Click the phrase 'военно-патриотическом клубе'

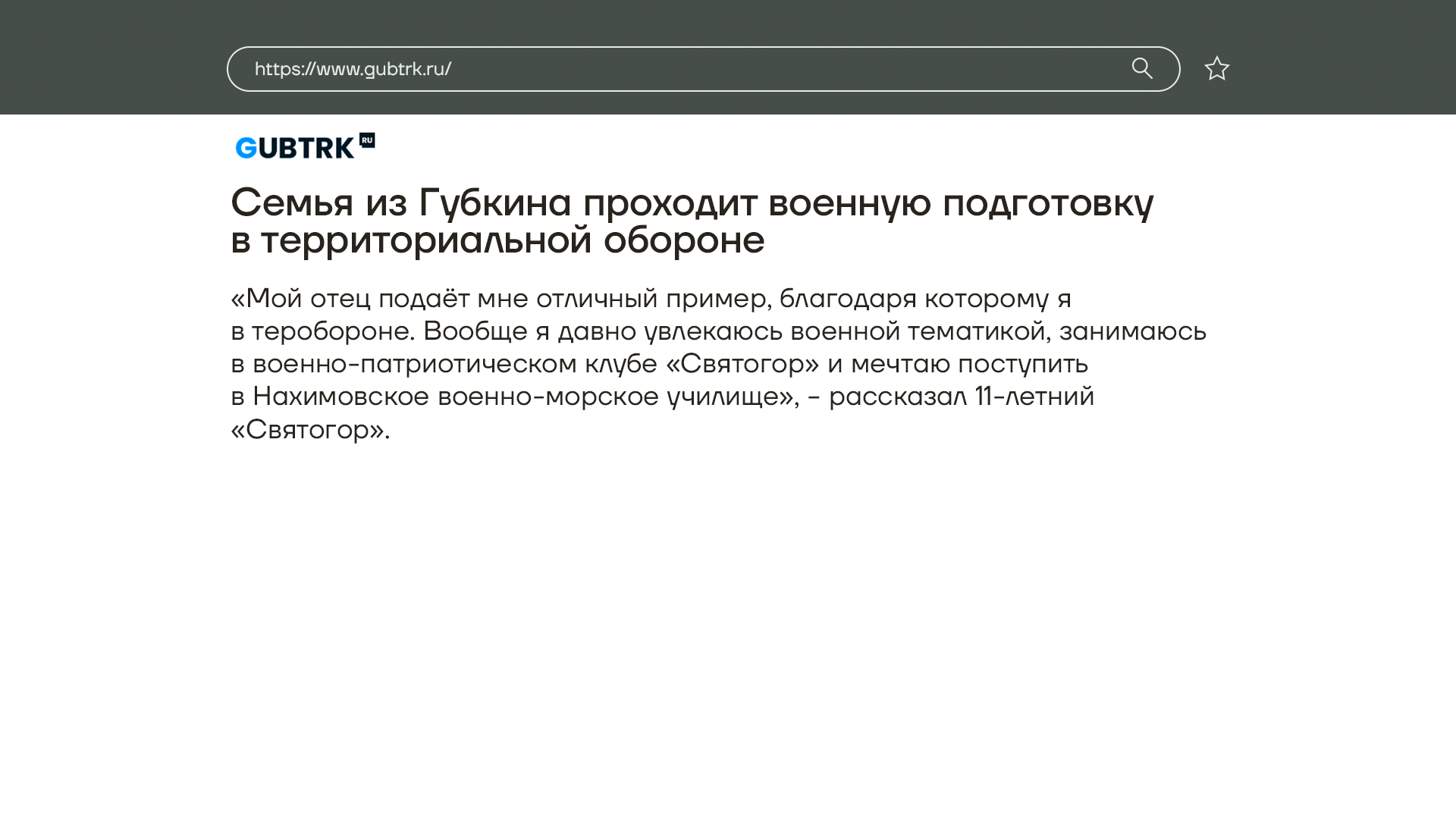(x=455, y=364)
